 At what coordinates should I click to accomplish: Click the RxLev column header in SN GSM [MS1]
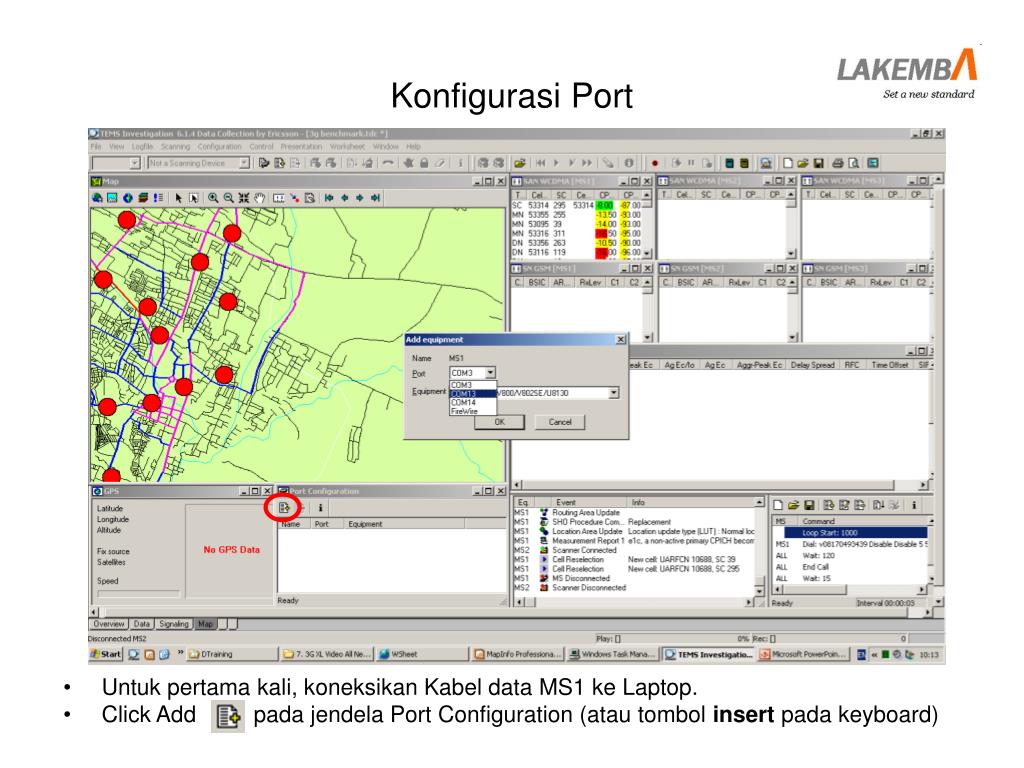[590, 282]
